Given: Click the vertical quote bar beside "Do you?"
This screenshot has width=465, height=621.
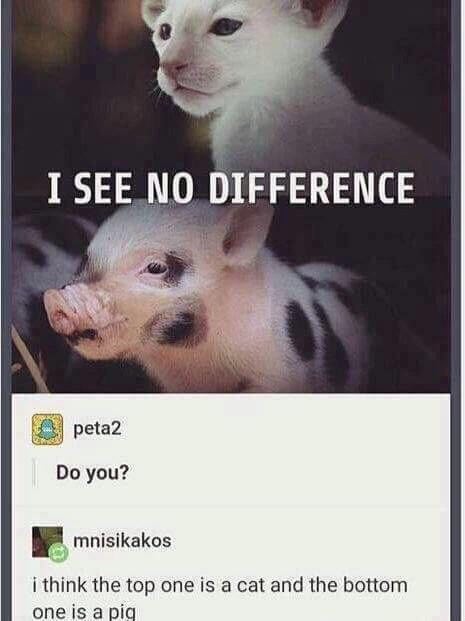Looking at the screenshot, I should (34, 473).
